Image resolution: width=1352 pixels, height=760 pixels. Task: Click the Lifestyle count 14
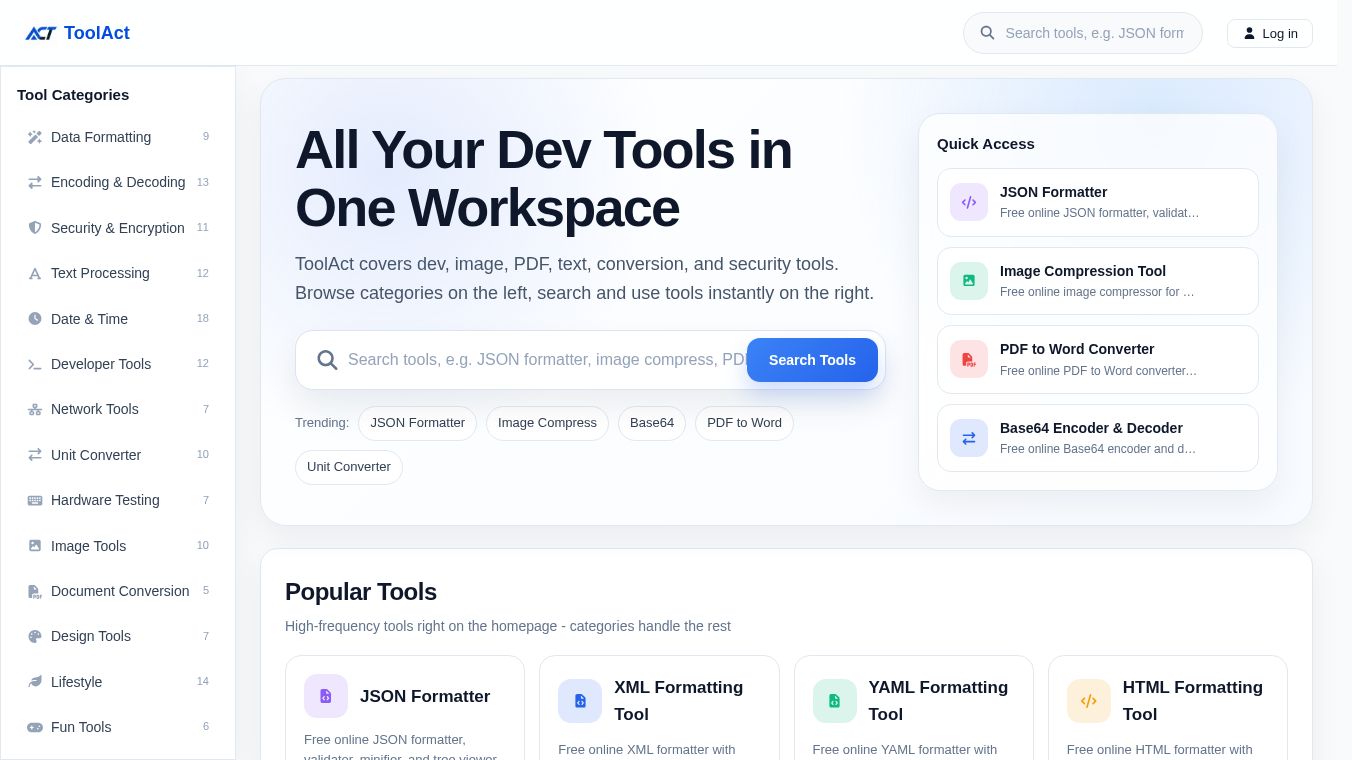point(203,681)
